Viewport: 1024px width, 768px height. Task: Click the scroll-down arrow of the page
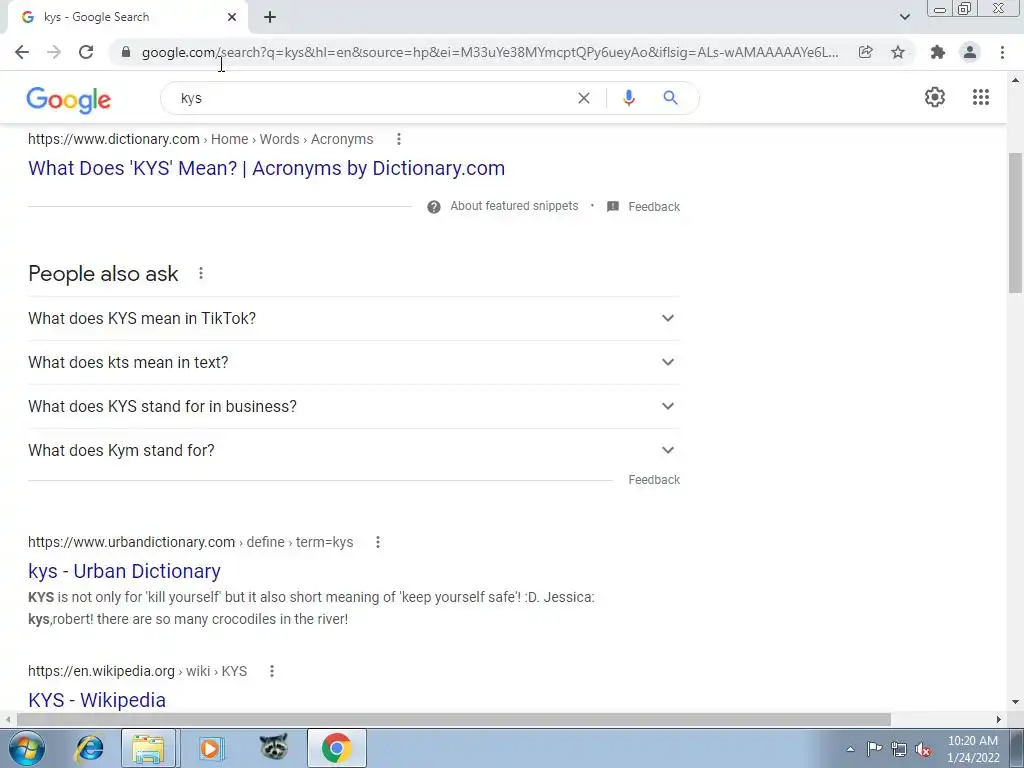pyautogui.click(x=1015, y=703)
